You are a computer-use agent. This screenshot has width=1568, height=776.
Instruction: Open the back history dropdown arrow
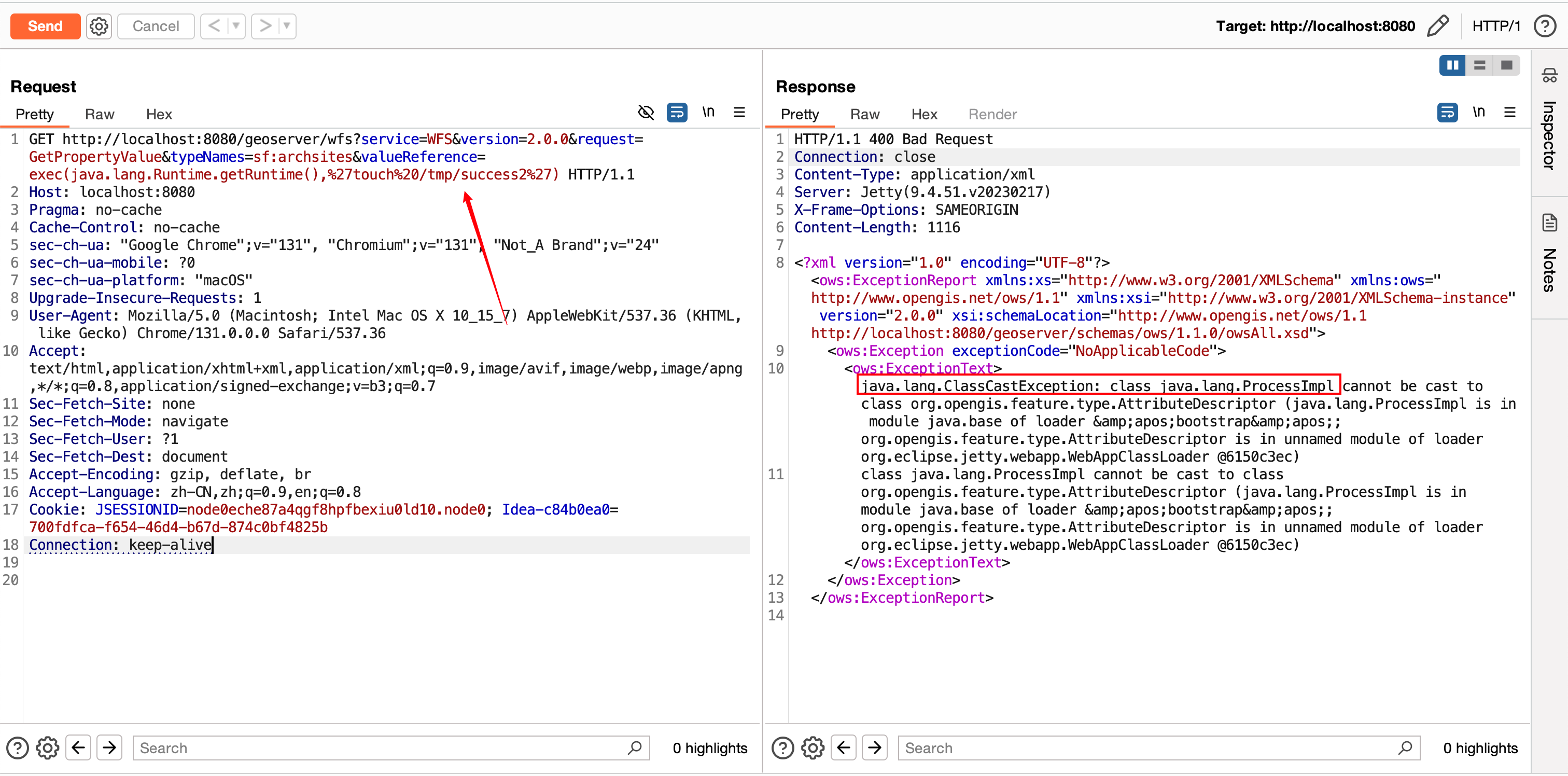click(236, 26)
